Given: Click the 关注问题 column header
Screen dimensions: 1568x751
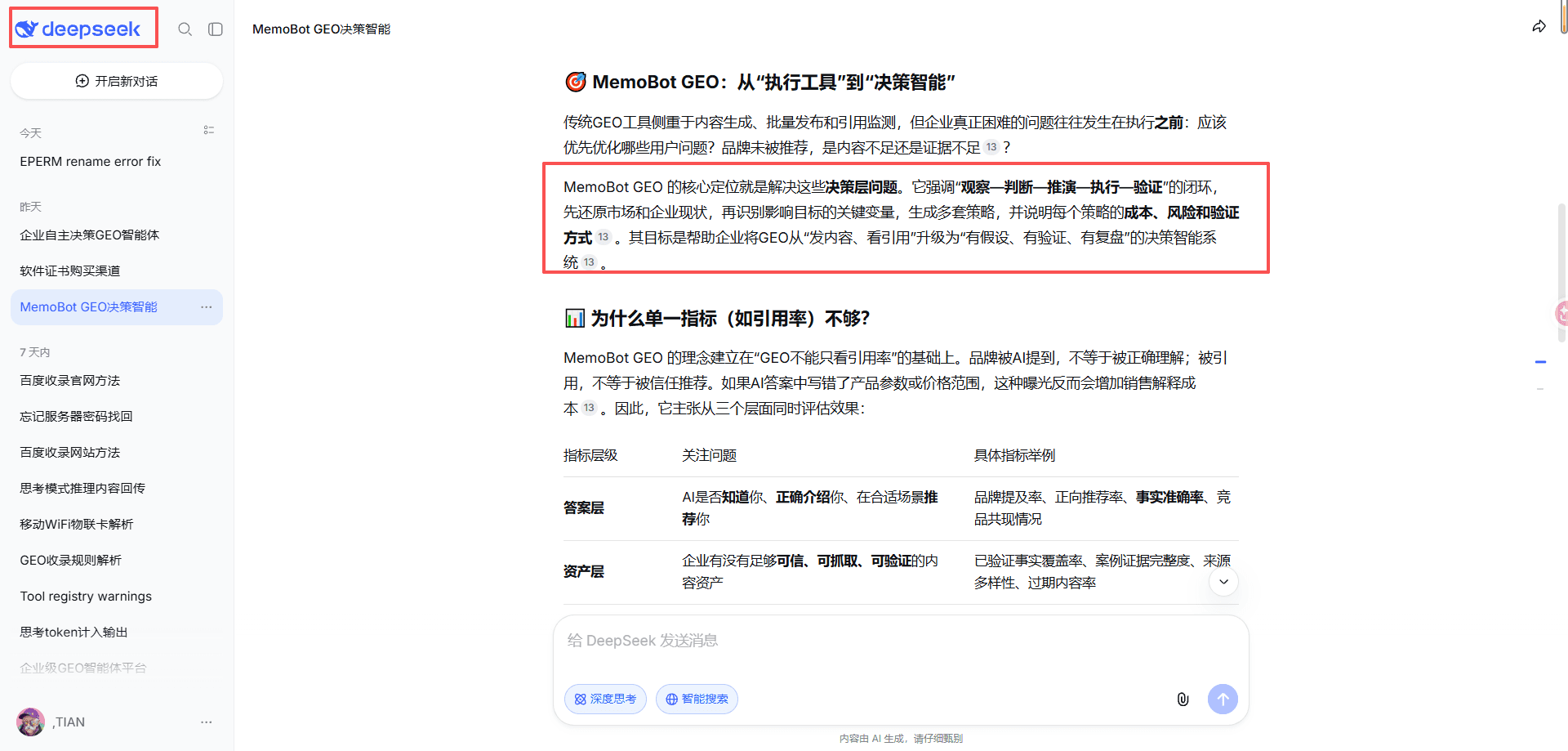Looking at the screenshot, I should [x=710, y=456].
